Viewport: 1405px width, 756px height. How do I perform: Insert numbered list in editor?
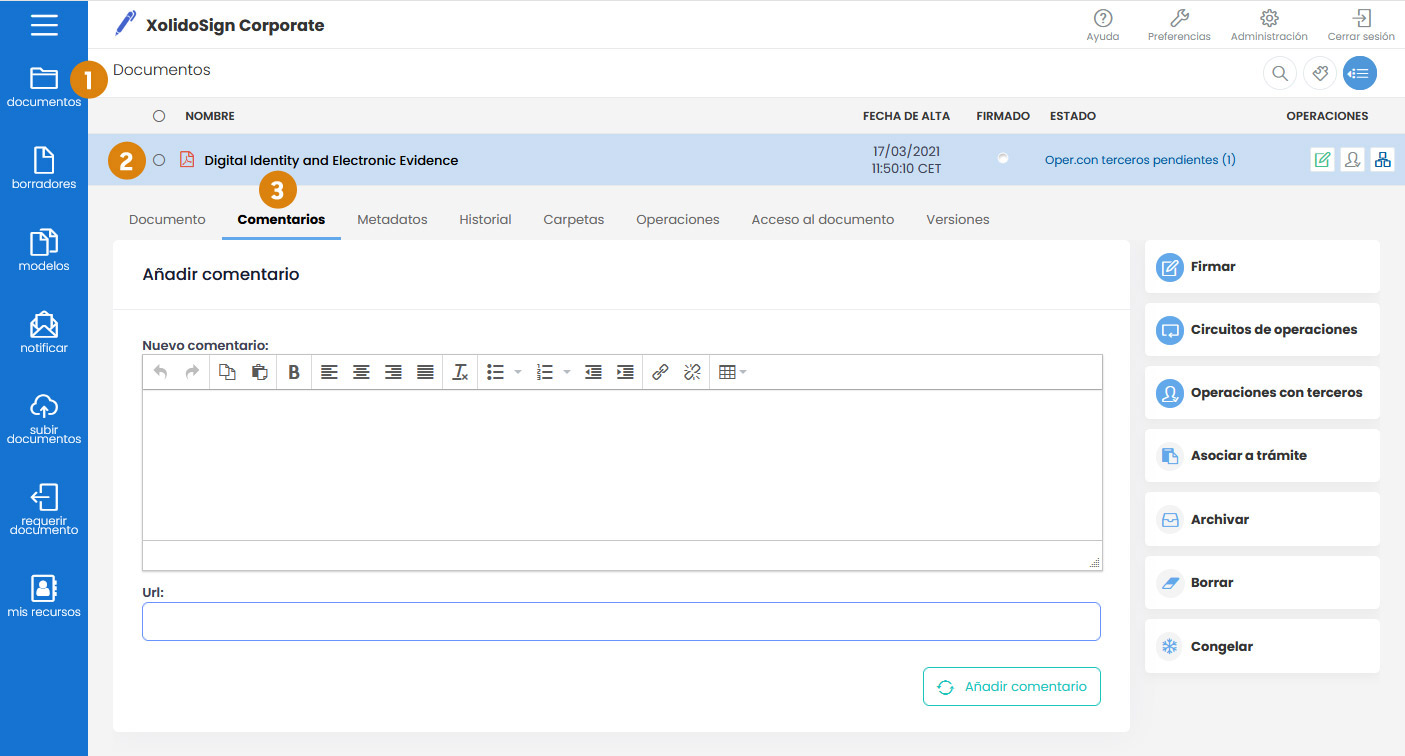[x=545, y=372]
